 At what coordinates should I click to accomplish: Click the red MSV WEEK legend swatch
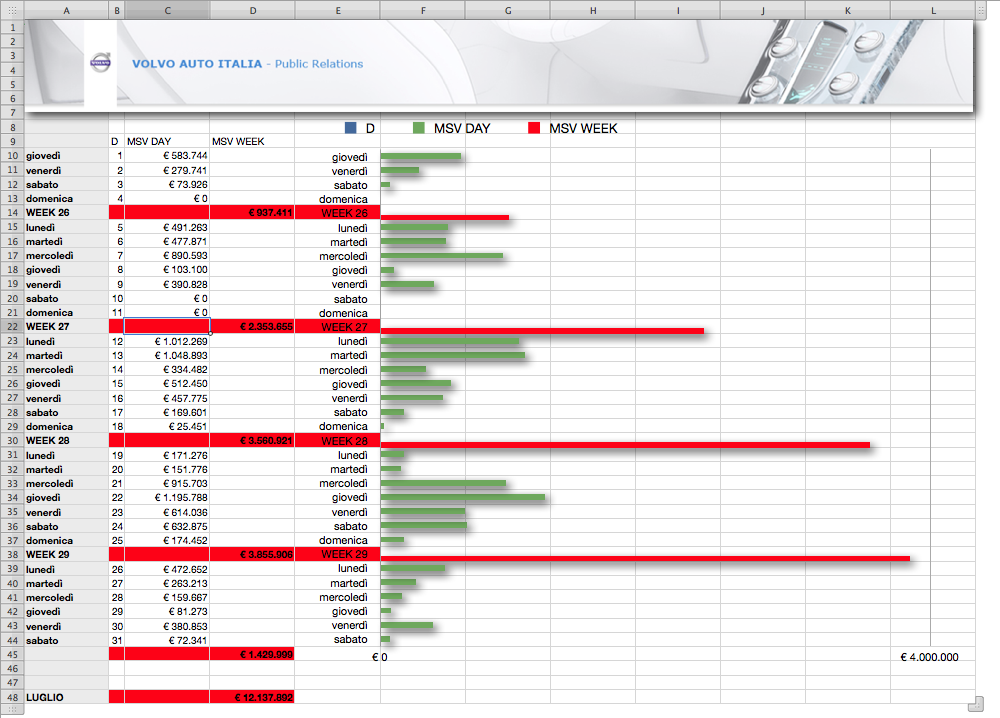pos(534,128)
